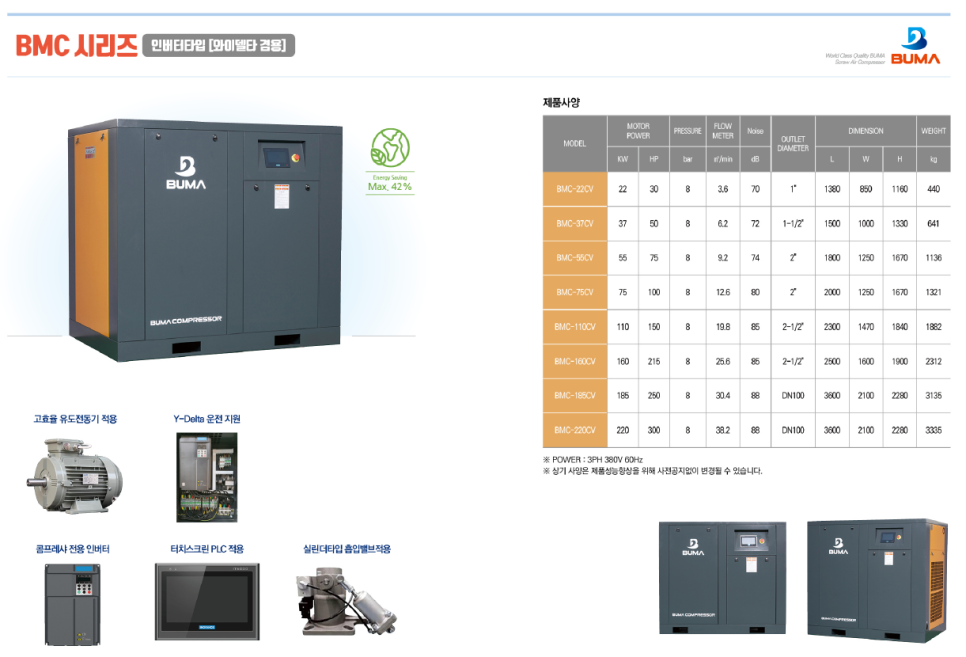
Task: Select the BMC-220CV model cell
Action: pos(575,430)
